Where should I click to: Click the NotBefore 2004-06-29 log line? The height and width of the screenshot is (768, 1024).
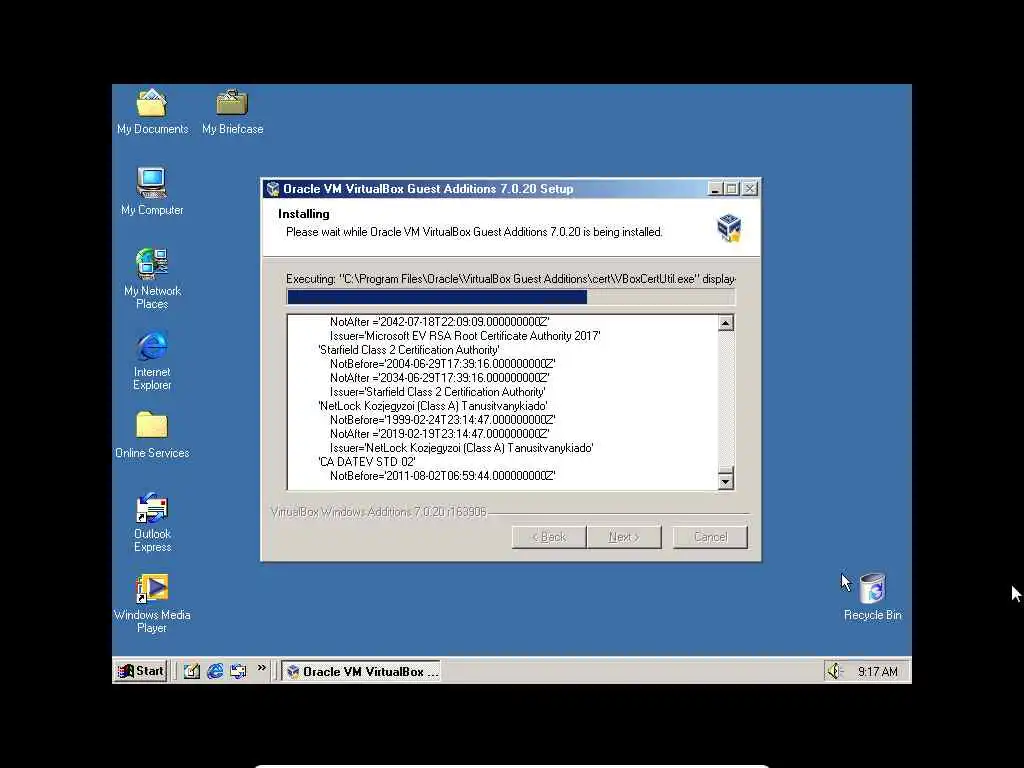pos(443,364)
